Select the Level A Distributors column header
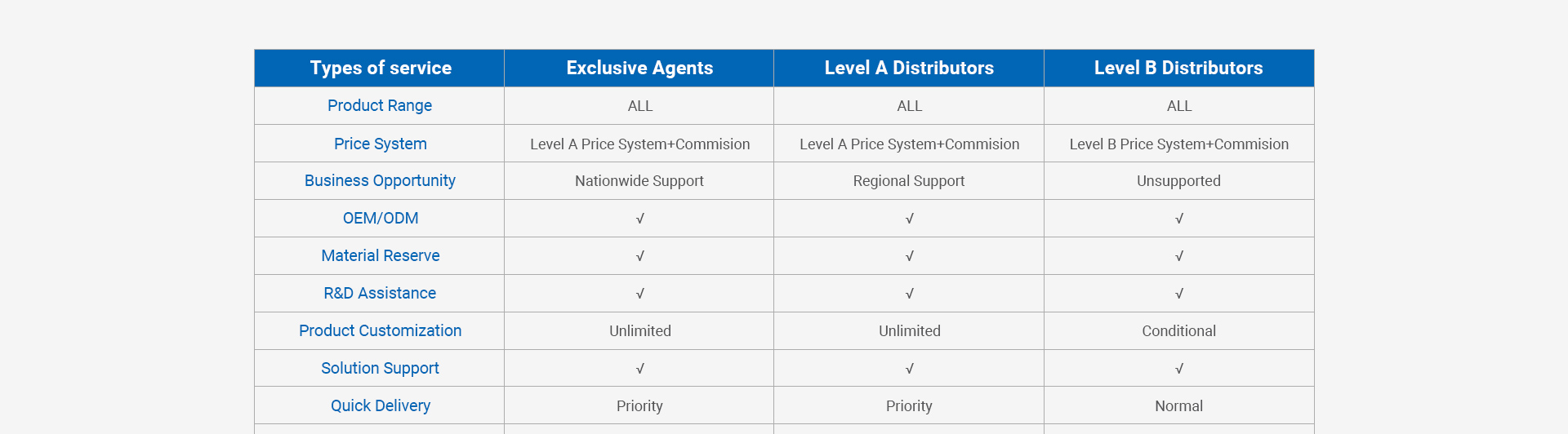 (x=909, y=69)
